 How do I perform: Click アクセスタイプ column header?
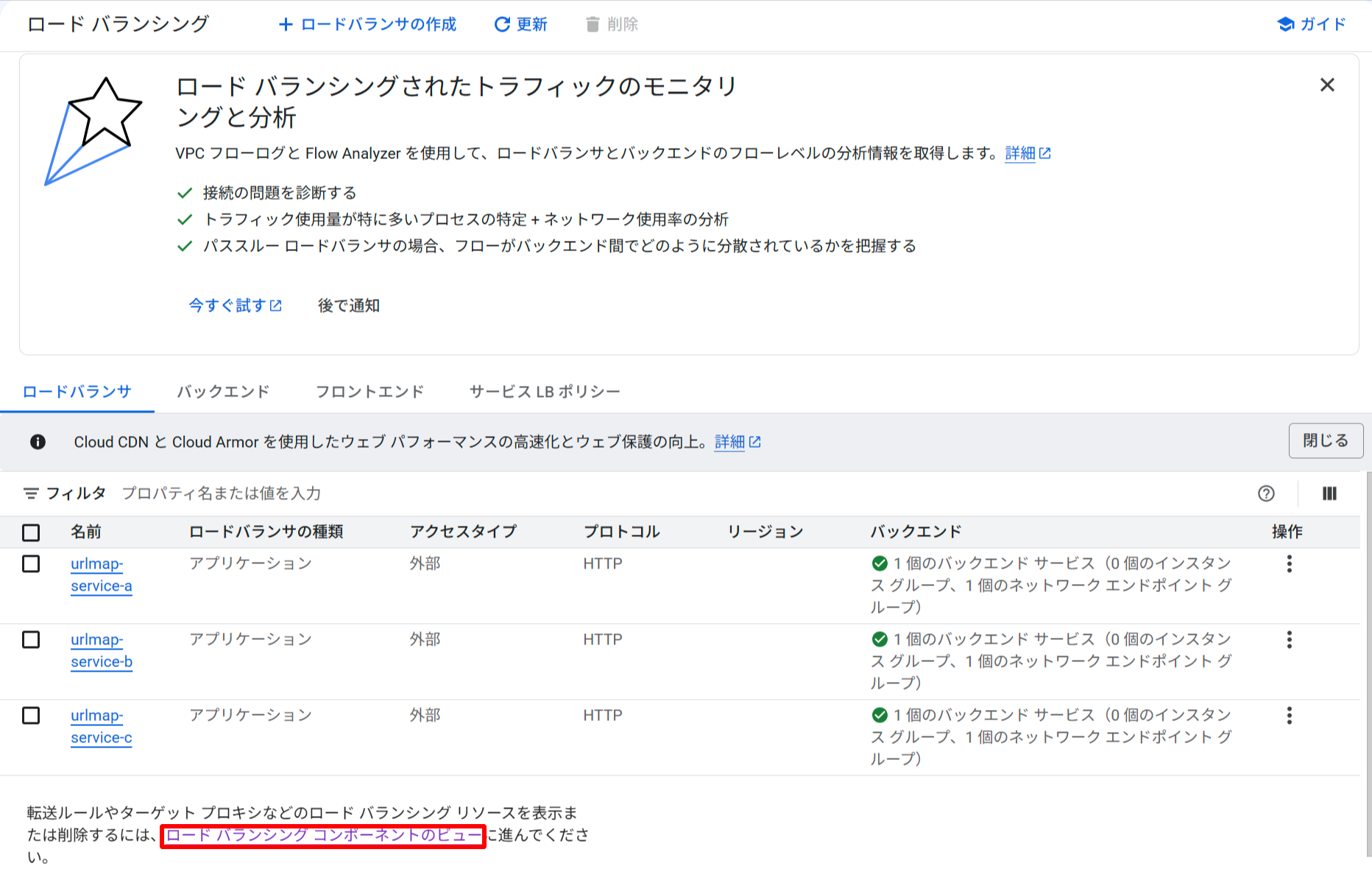(463, 532)
